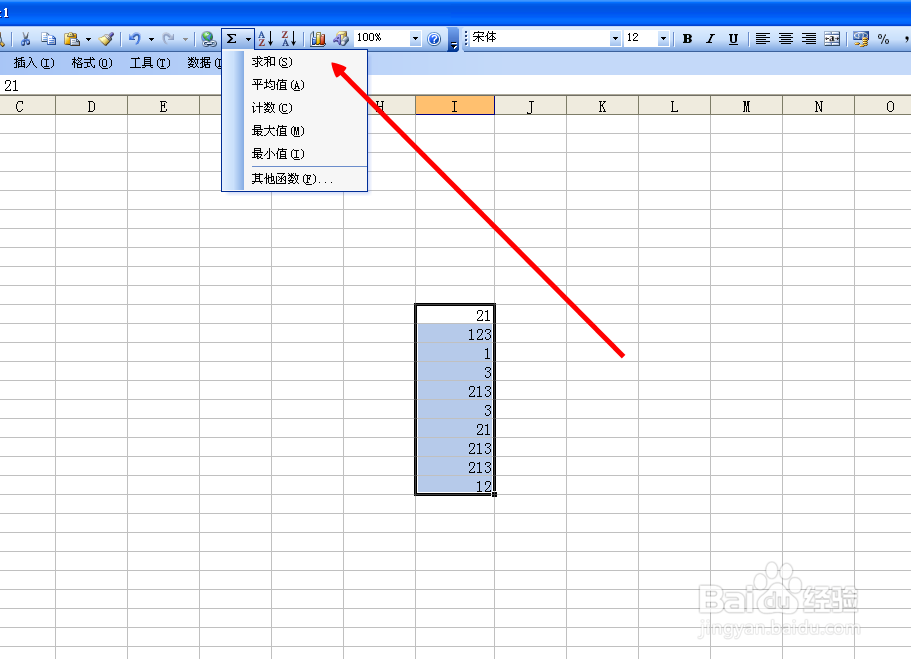The height and width of the screenshot is (659, 911).
Task: Click the Undo arrow icon
Action: click(135, 39)
